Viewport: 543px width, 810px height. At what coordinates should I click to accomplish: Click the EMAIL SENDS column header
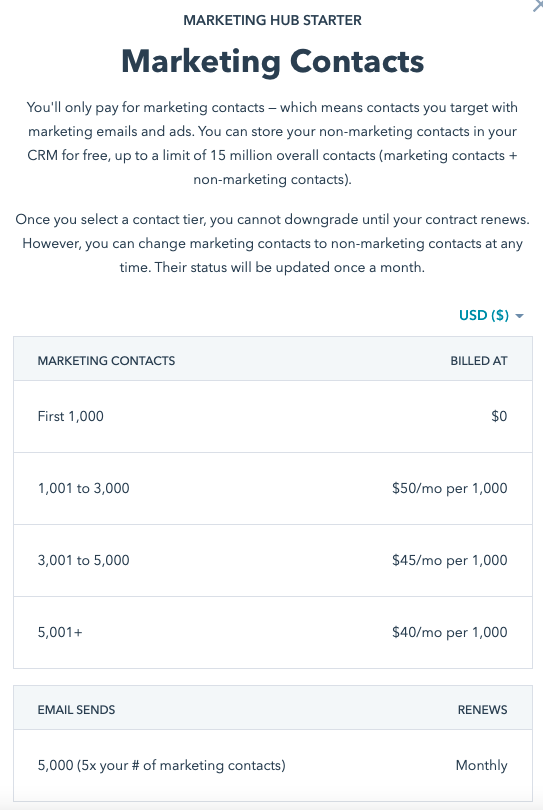(x=76, y=710)
